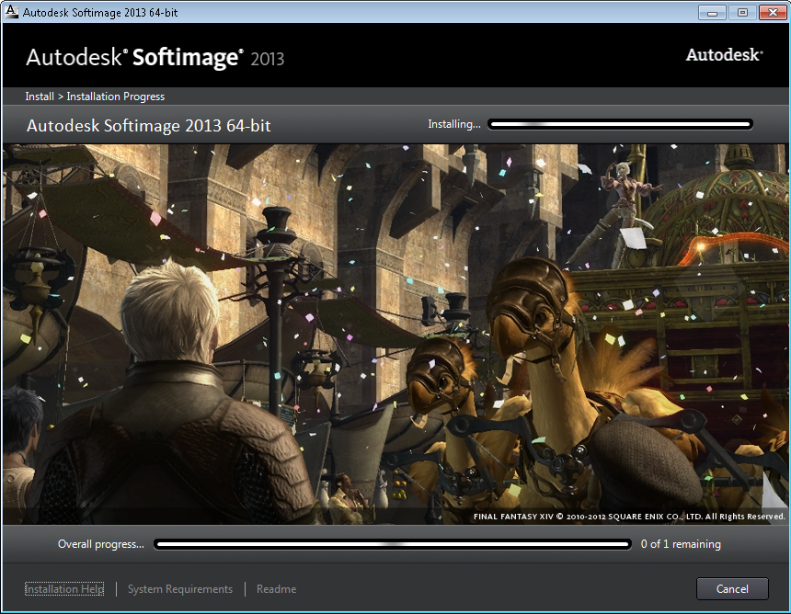Cancel the installation
Viewport: 791px width, 614px height.
(x=732, y=589)
